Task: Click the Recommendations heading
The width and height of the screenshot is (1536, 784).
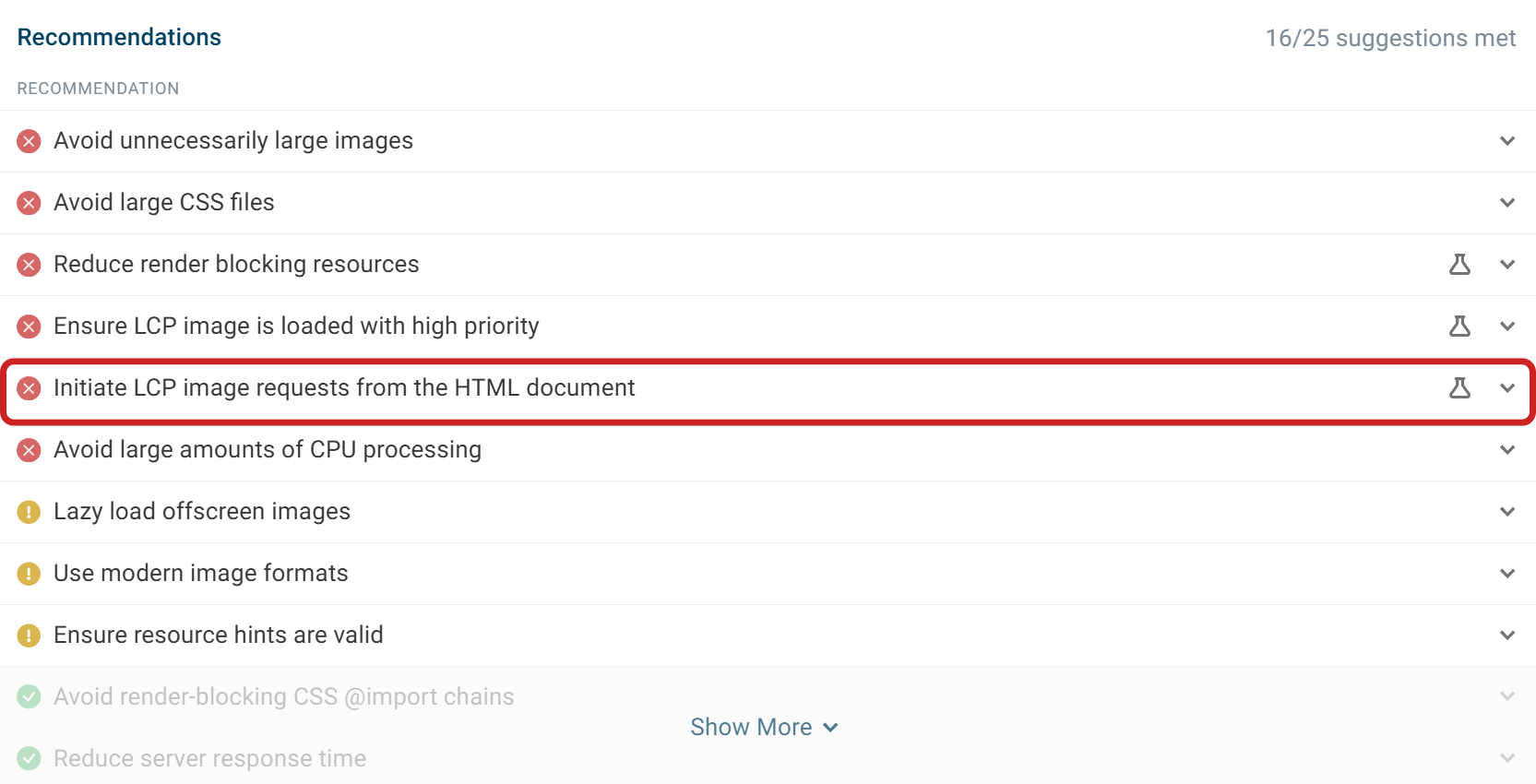Action: click(119, 37)
